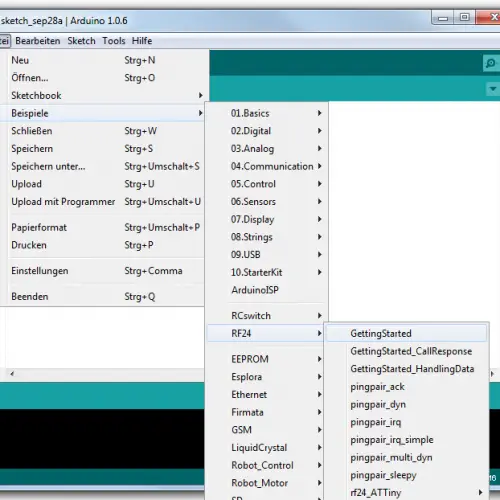Load the pingpair_multi_dyn example
Screen dimensions: 500x500
406,457
